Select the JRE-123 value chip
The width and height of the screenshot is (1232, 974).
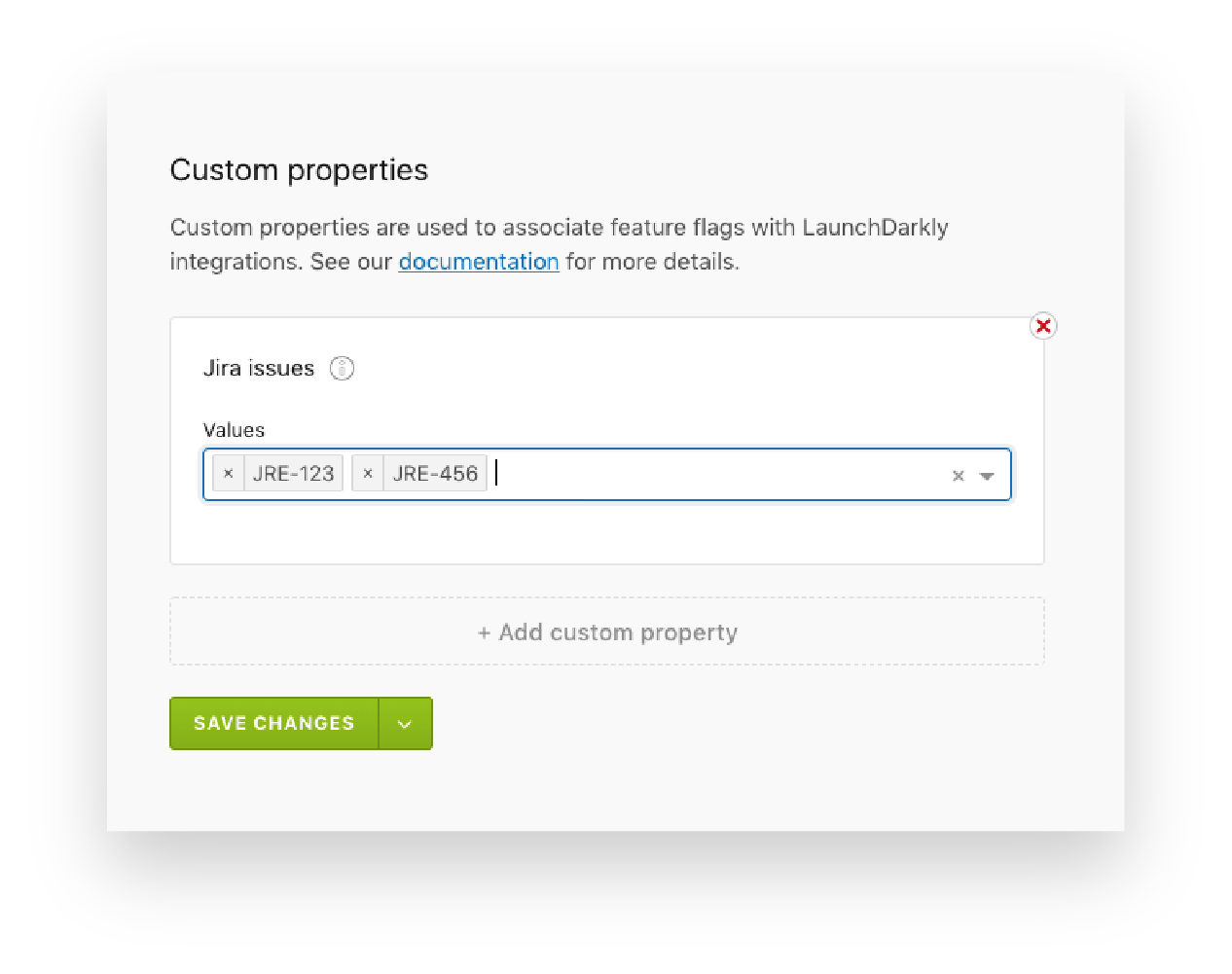(293, 473)
